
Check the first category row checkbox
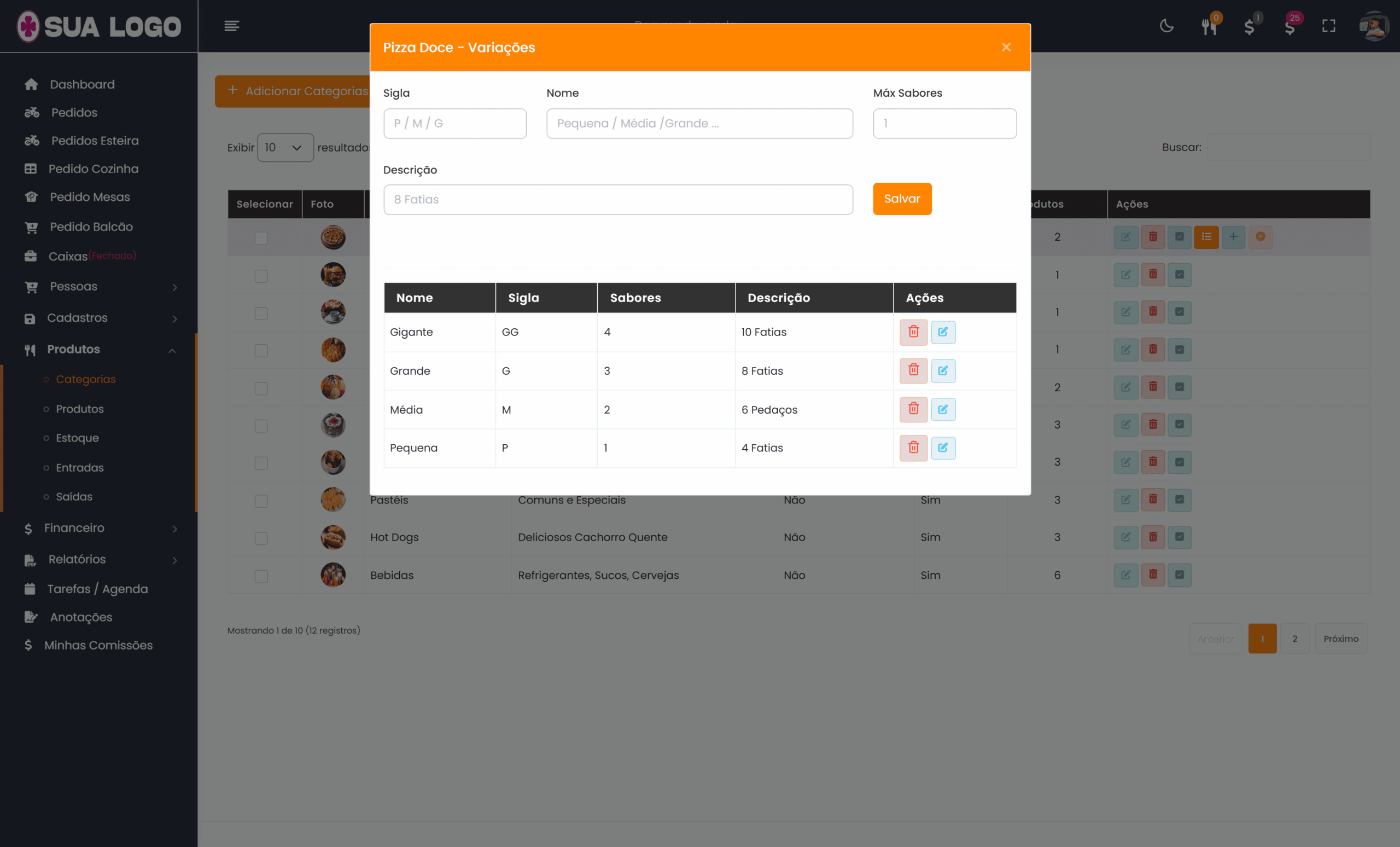[261, 237]
